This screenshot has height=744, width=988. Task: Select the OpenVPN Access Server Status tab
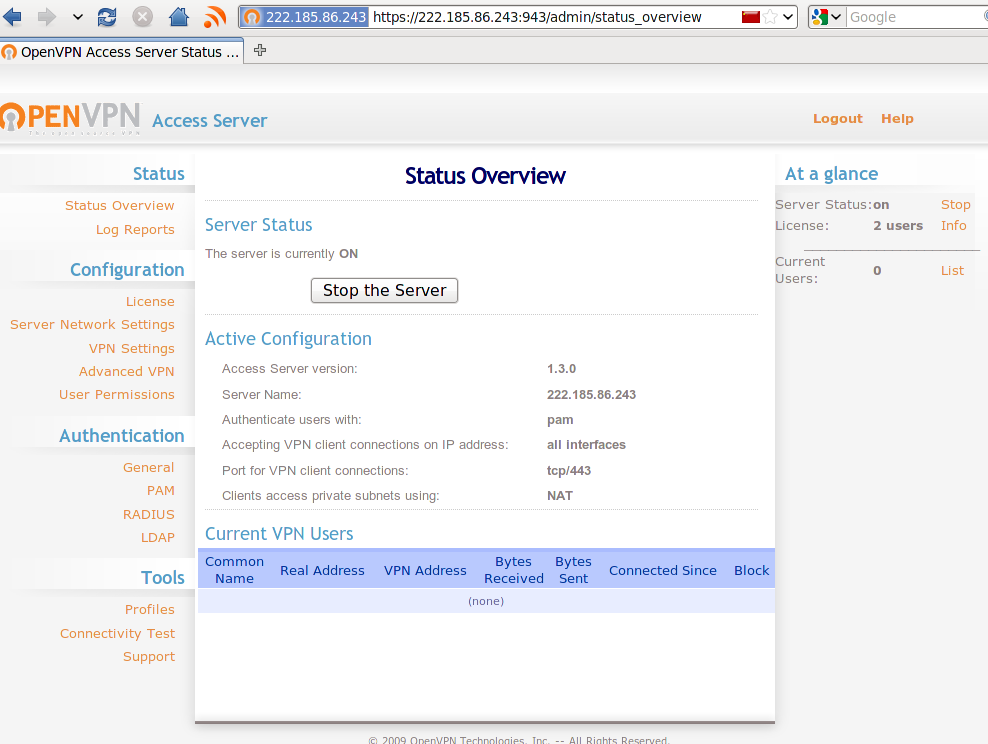tap(122, 52)
